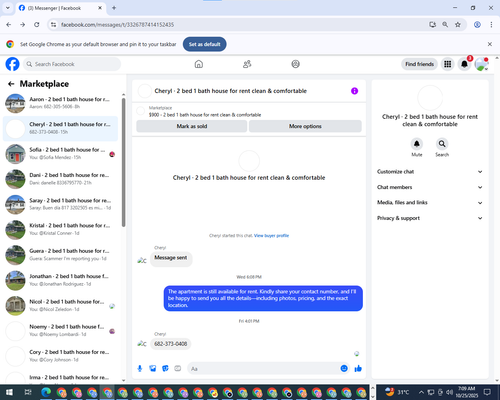Open Chrome tab search dropdown
The image size is (500, 400).
coord(8,8)
